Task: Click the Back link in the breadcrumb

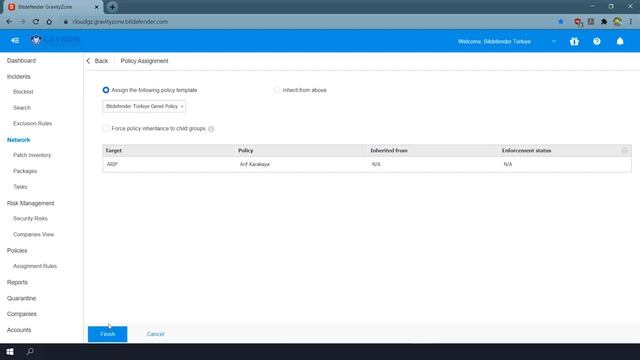Action: coord(101,61)
